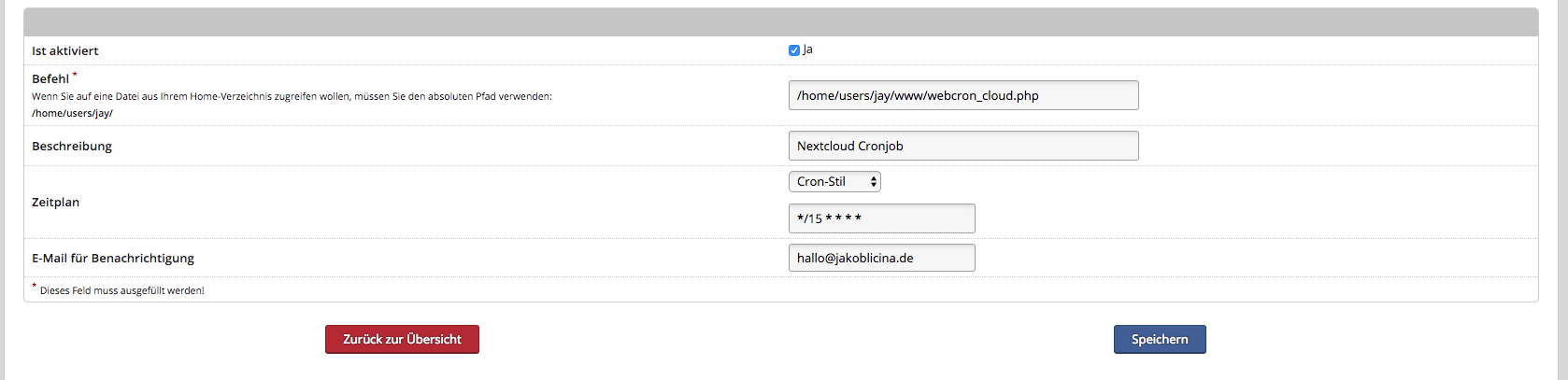Image resolution: width=1568 pixels, height=380 pixels.
Task: Click the gray header bar above the form
Action: point(780,21)
